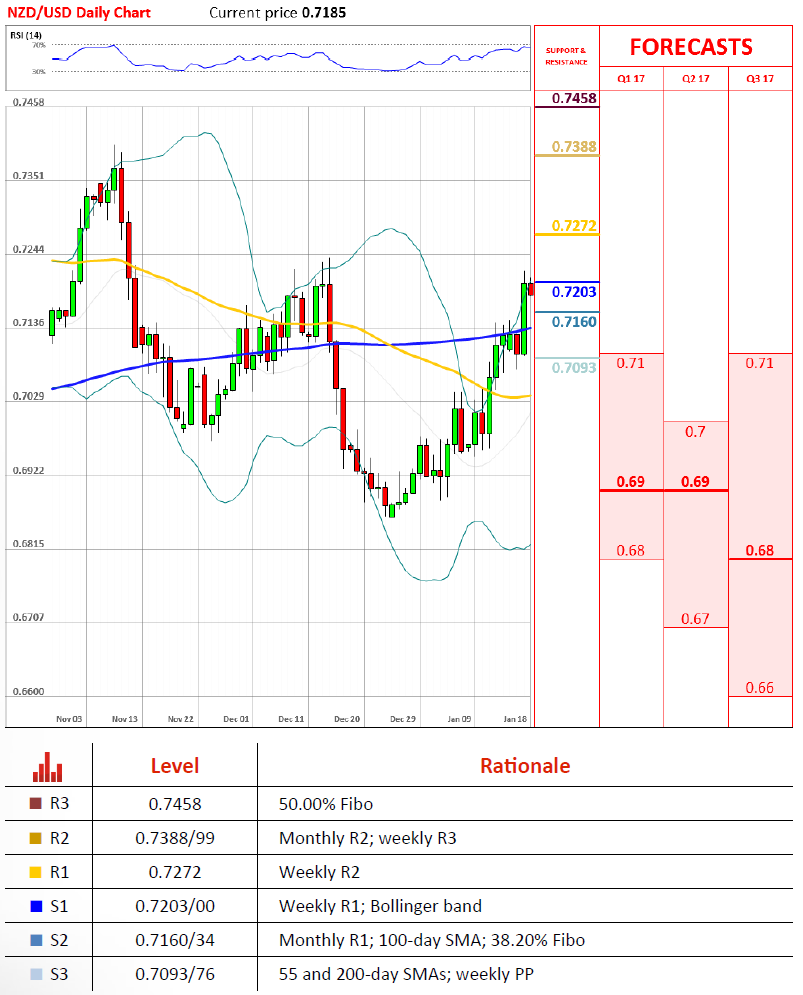Open the Q1 17 forecast column header

point(631,79)
